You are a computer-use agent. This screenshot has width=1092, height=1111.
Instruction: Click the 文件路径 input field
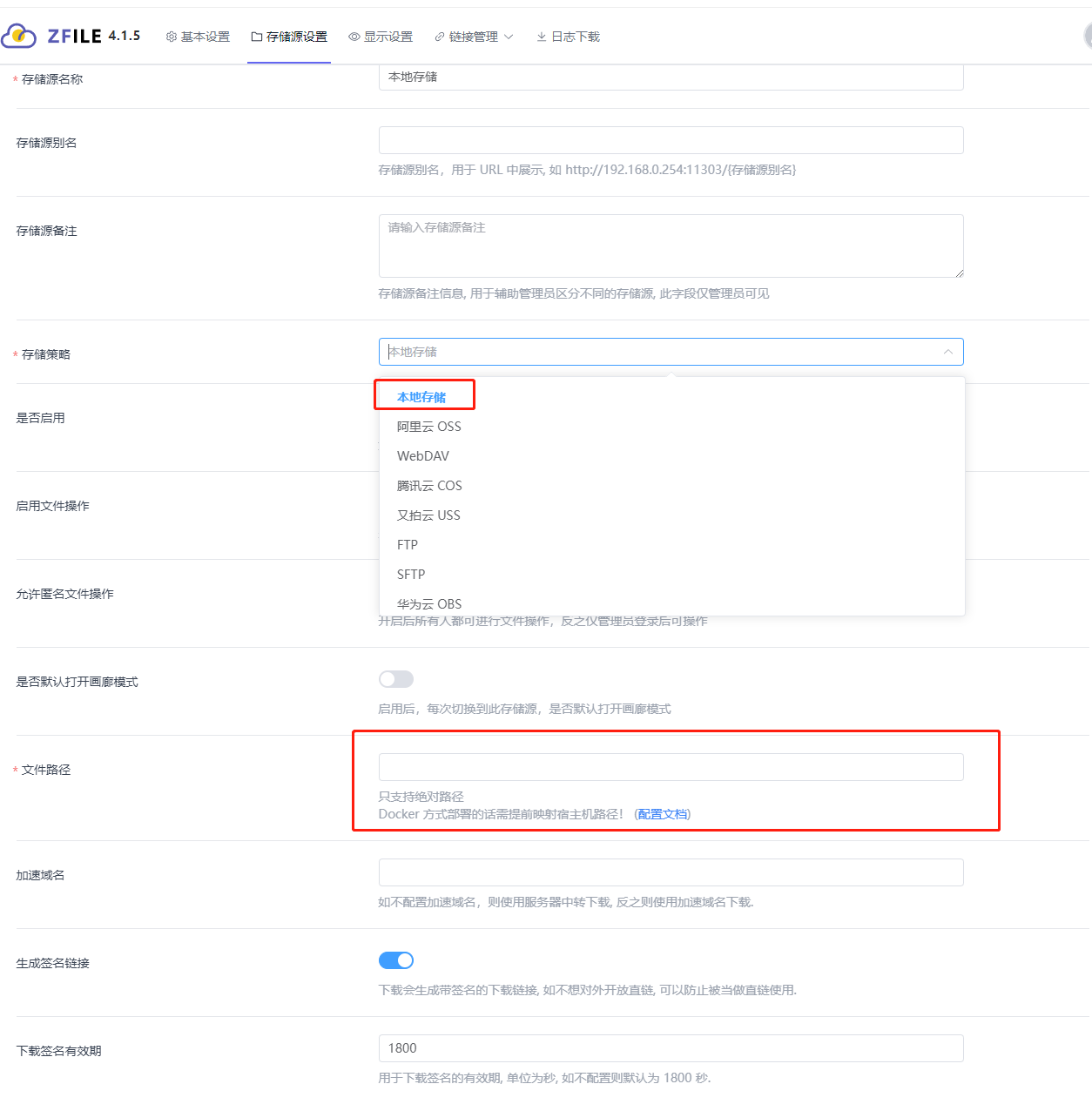[671, 767]
